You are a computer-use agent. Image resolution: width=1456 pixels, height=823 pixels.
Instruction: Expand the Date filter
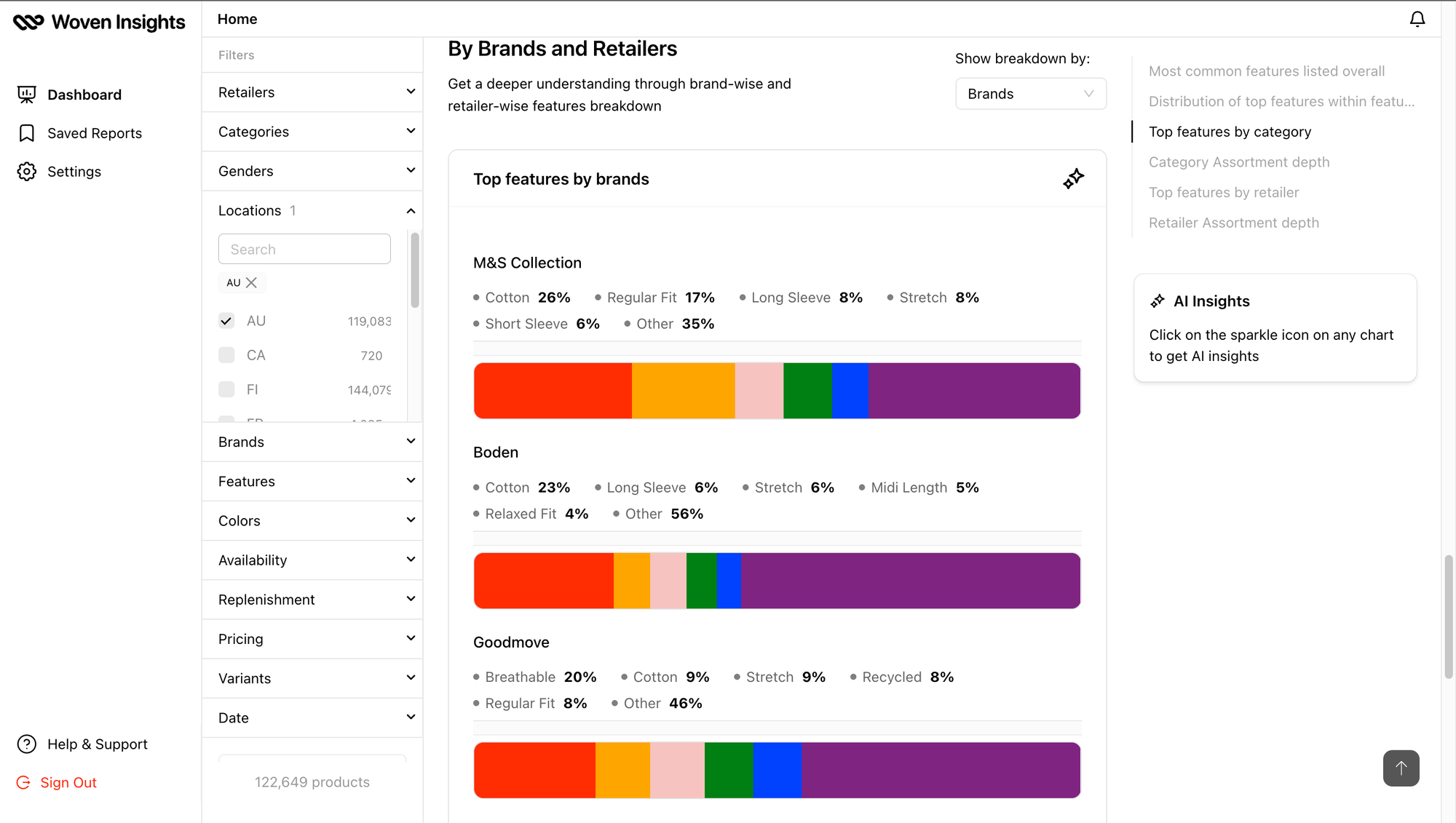coord(312,717)
